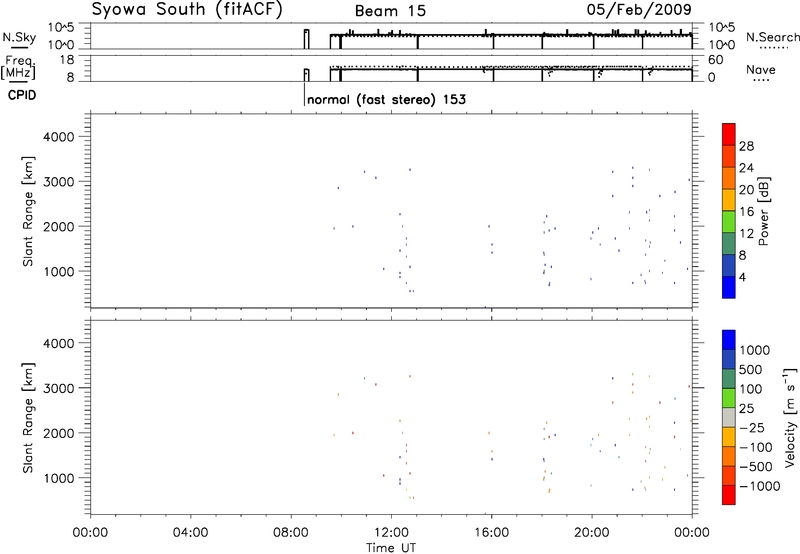Click the 'normal (fast stereo) 153' text
The width and height of the screenshot is (800, 554).
pyautogui.click(x=387, y=99)
